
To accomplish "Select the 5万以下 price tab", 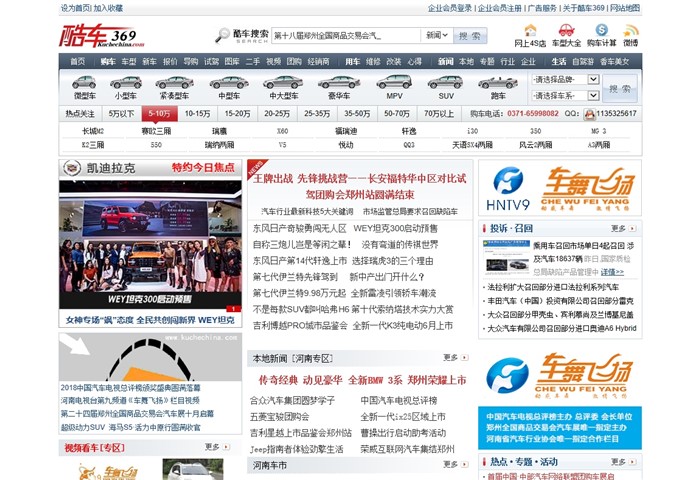I will point(121,114).
